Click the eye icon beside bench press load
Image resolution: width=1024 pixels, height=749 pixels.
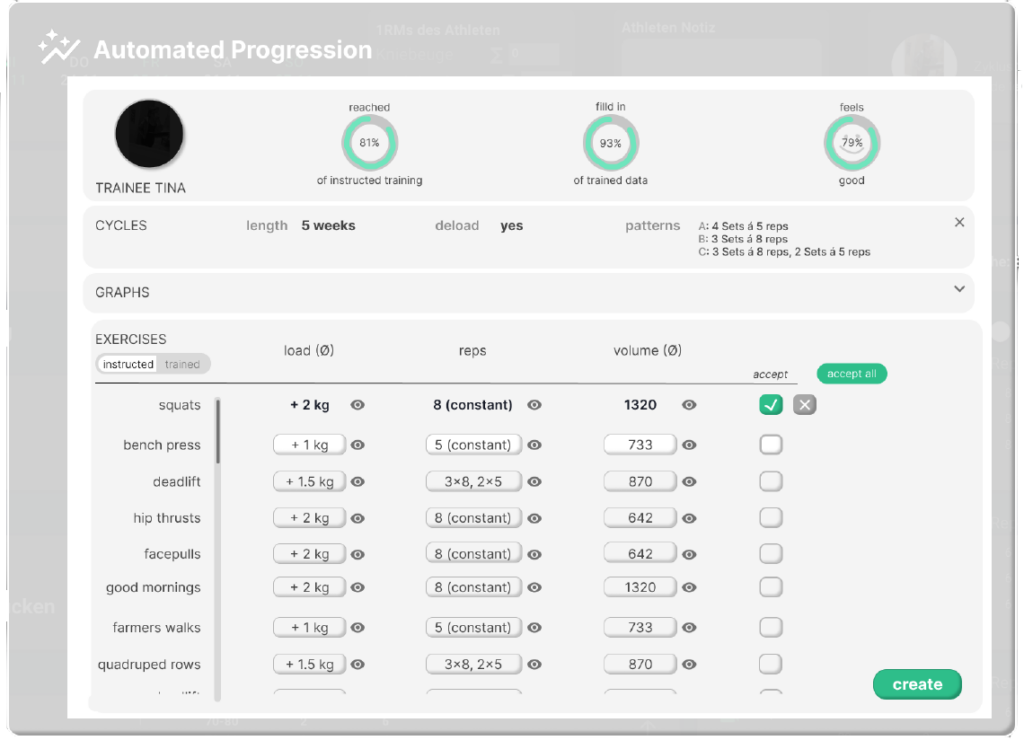358,445
